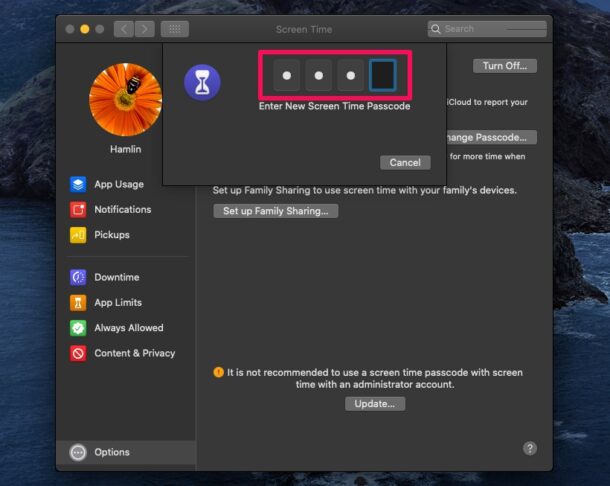Open the Pickups icon in sidebar
The width and height of the screenshot is (610, 486).
tap(78, 235)
